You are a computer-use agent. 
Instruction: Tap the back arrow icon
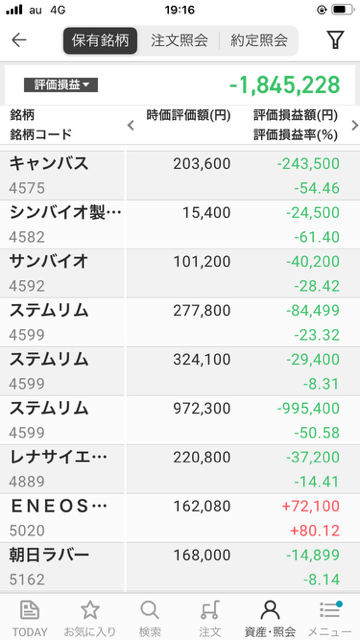(x=19, y=40)
